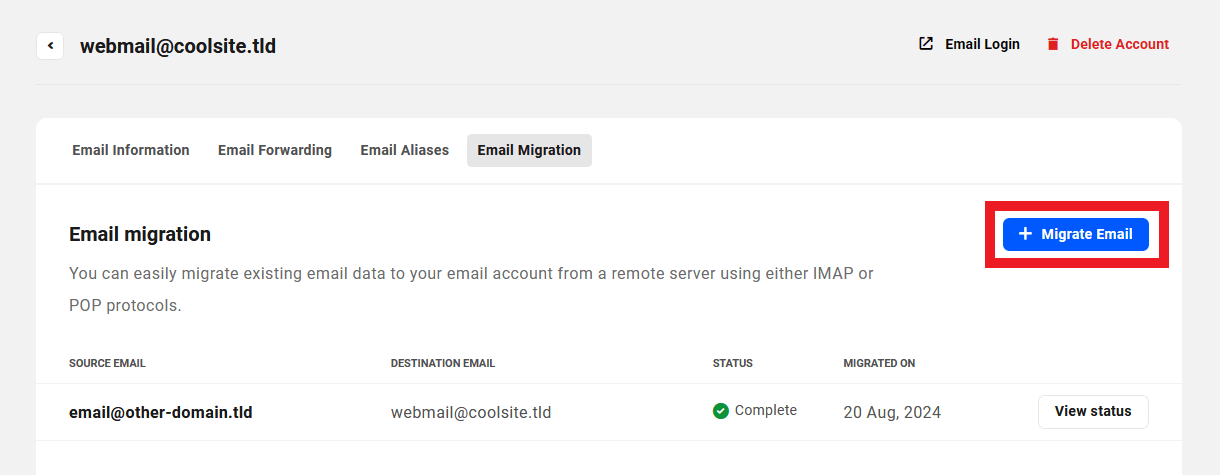
Task: Click the external link icon beside Email Login
Action: tap(926, 44)
